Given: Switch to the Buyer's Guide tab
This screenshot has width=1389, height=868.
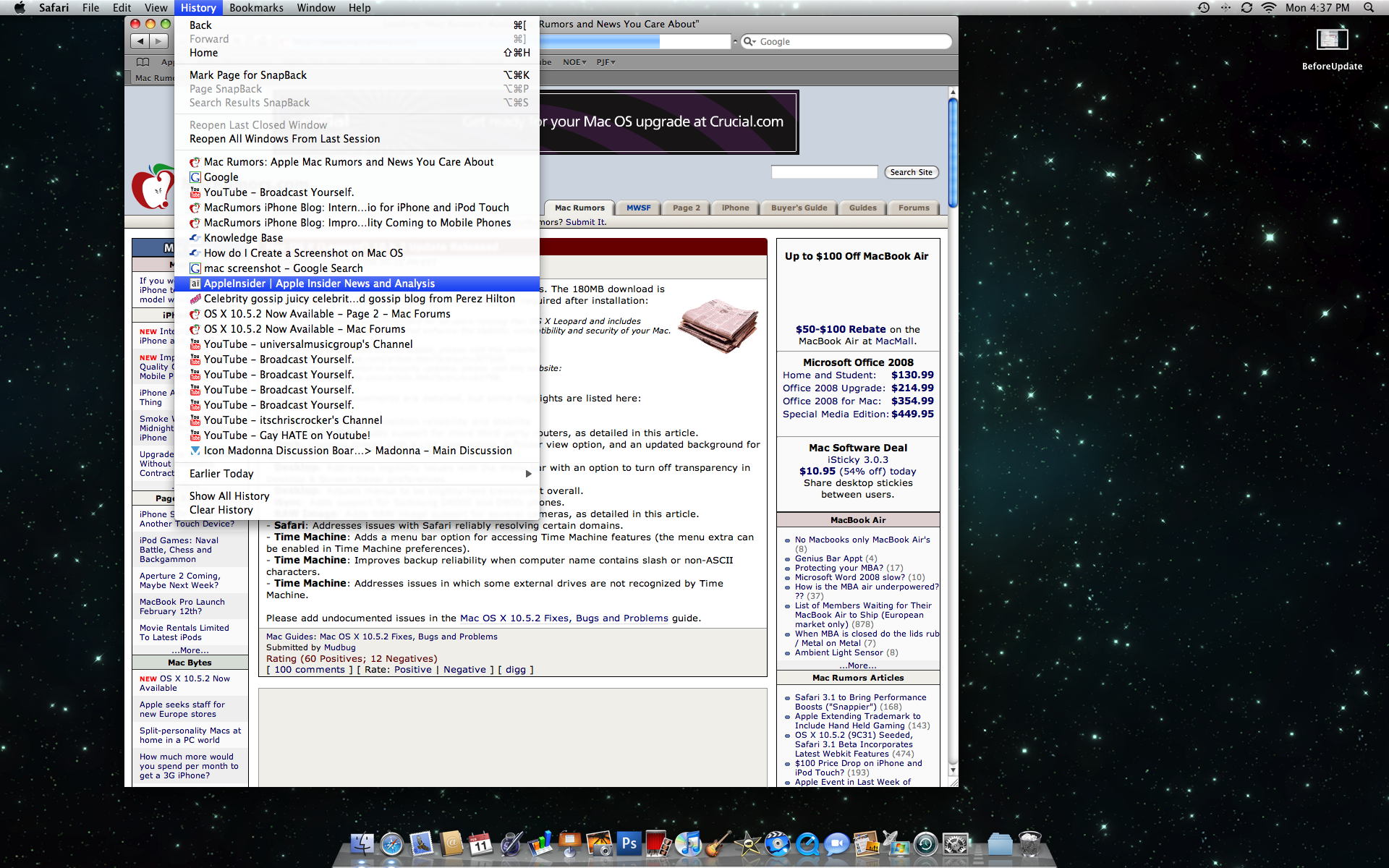Looking at the screenshot, I should tap(799, 208).
